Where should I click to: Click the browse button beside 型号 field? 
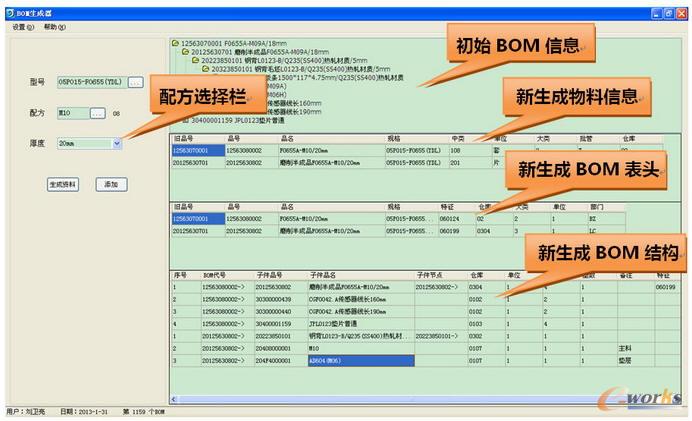[x=136, y=82]
